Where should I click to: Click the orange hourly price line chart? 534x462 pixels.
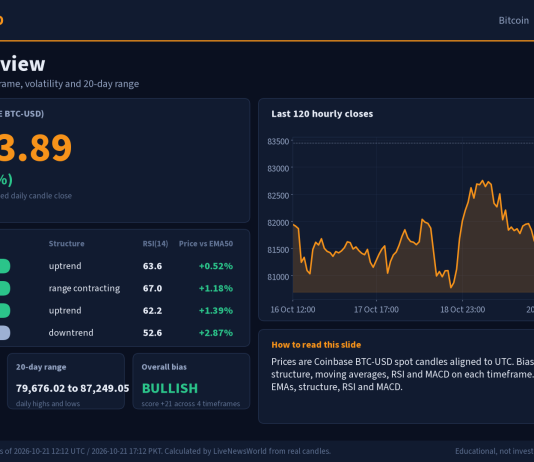413,236
